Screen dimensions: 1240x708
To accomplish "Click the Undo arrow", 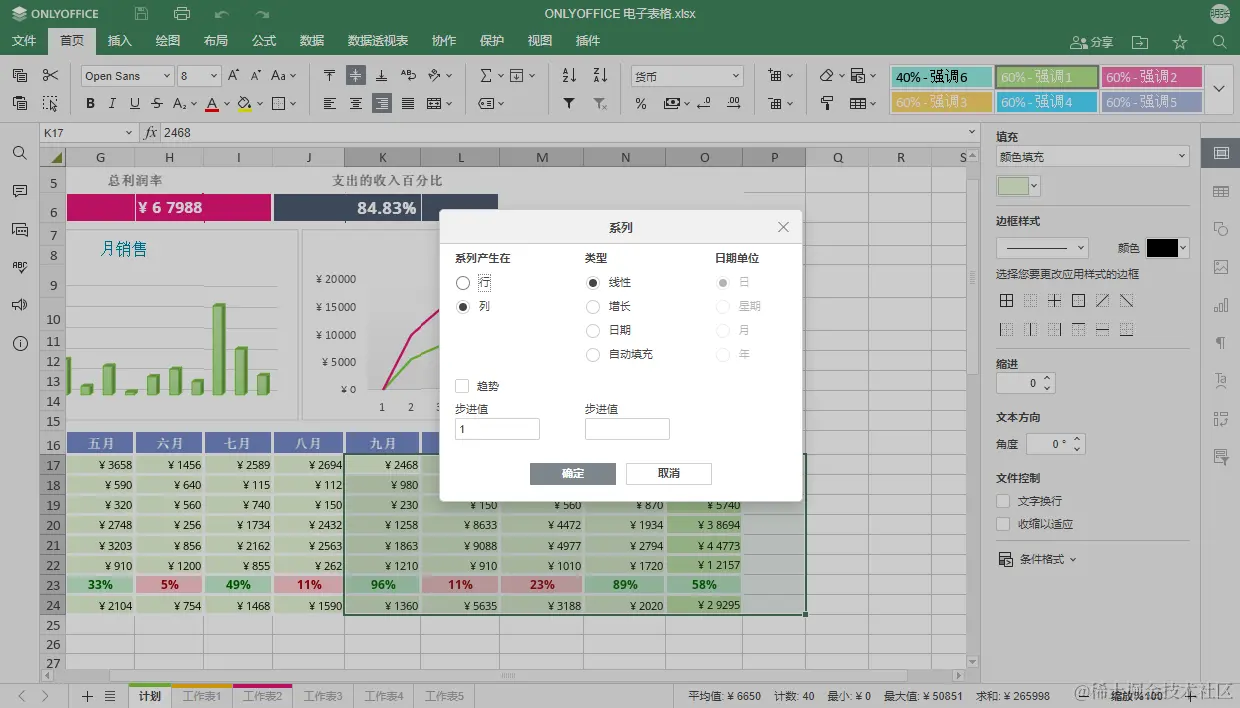I will tap(222, 14).
